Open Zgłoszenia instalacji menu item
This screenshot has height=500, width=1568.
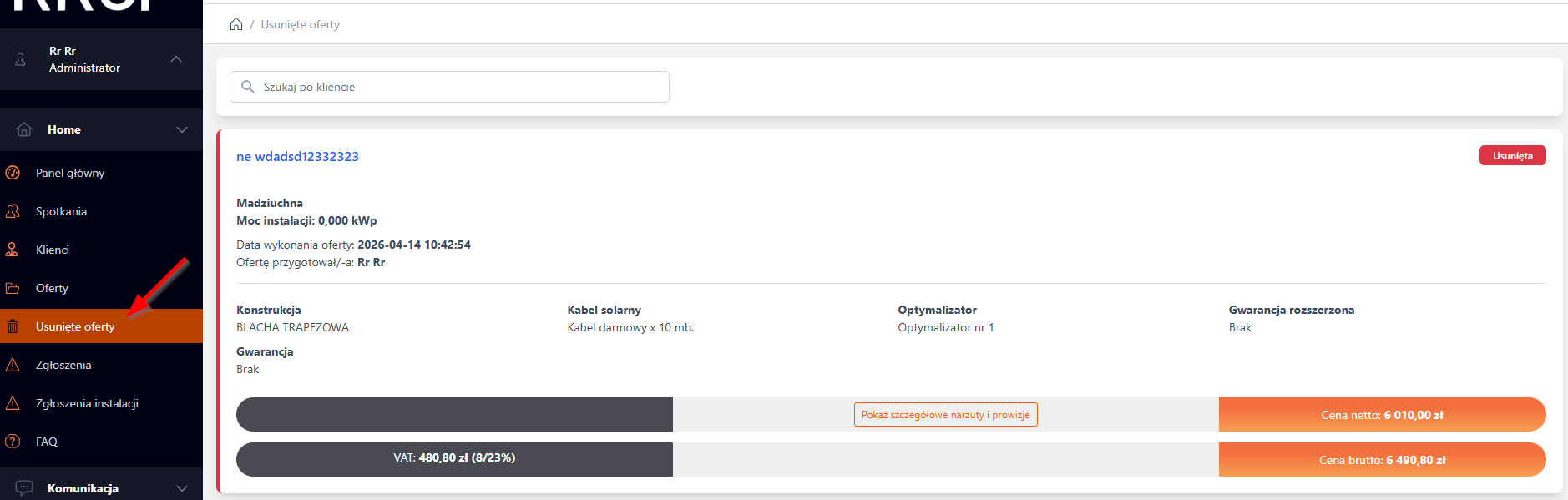click(87, 403)
